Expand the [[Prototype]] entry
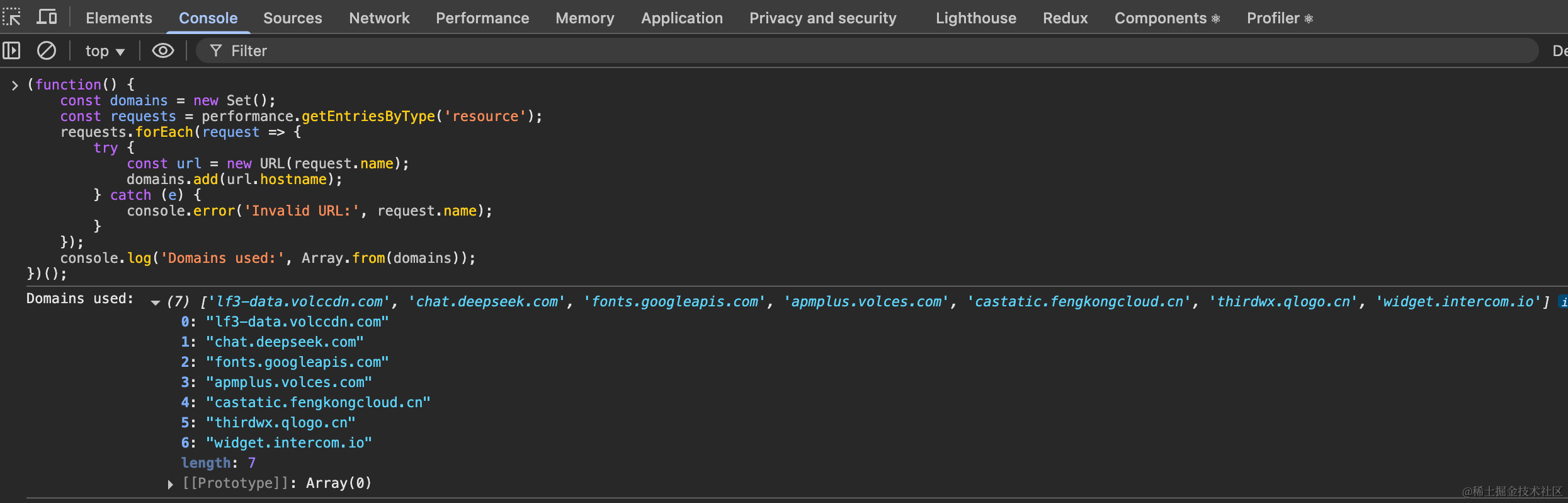1568x503 pixels. [170, 484]
